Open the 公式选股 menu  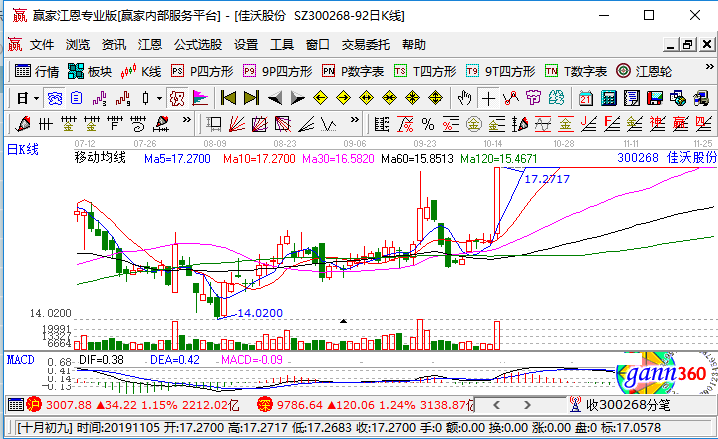[x=198, y=44]
